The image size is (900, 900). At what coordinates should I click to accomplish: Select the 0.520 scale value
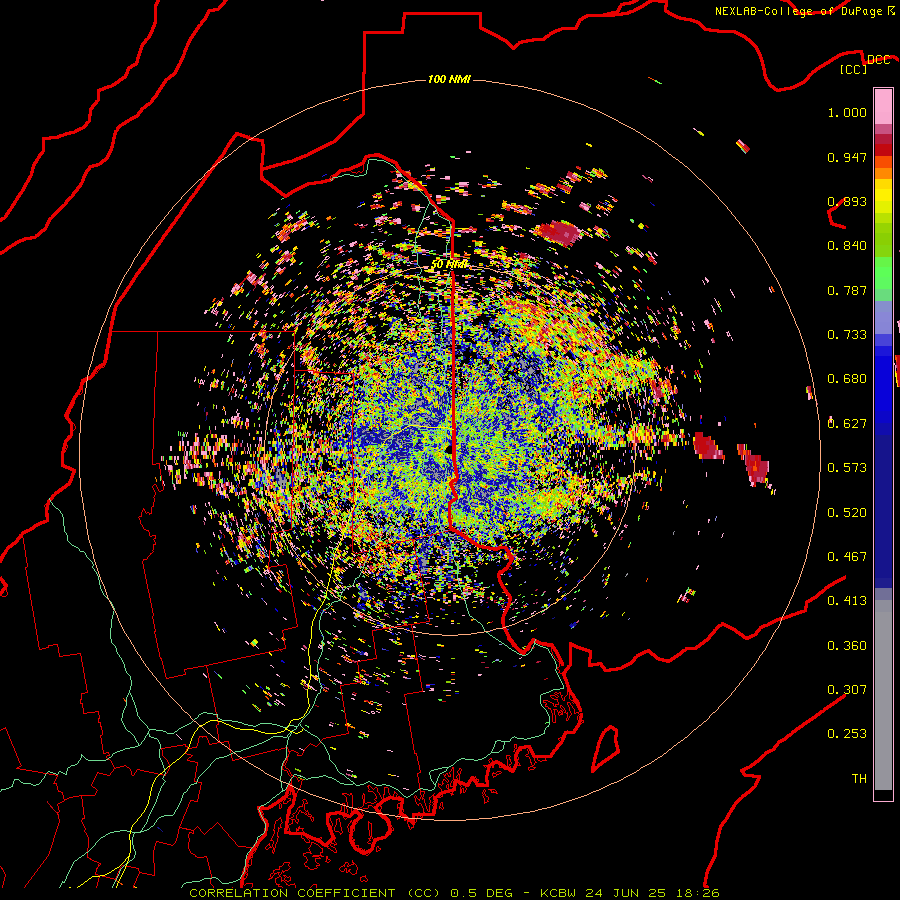tap(847, 513)
